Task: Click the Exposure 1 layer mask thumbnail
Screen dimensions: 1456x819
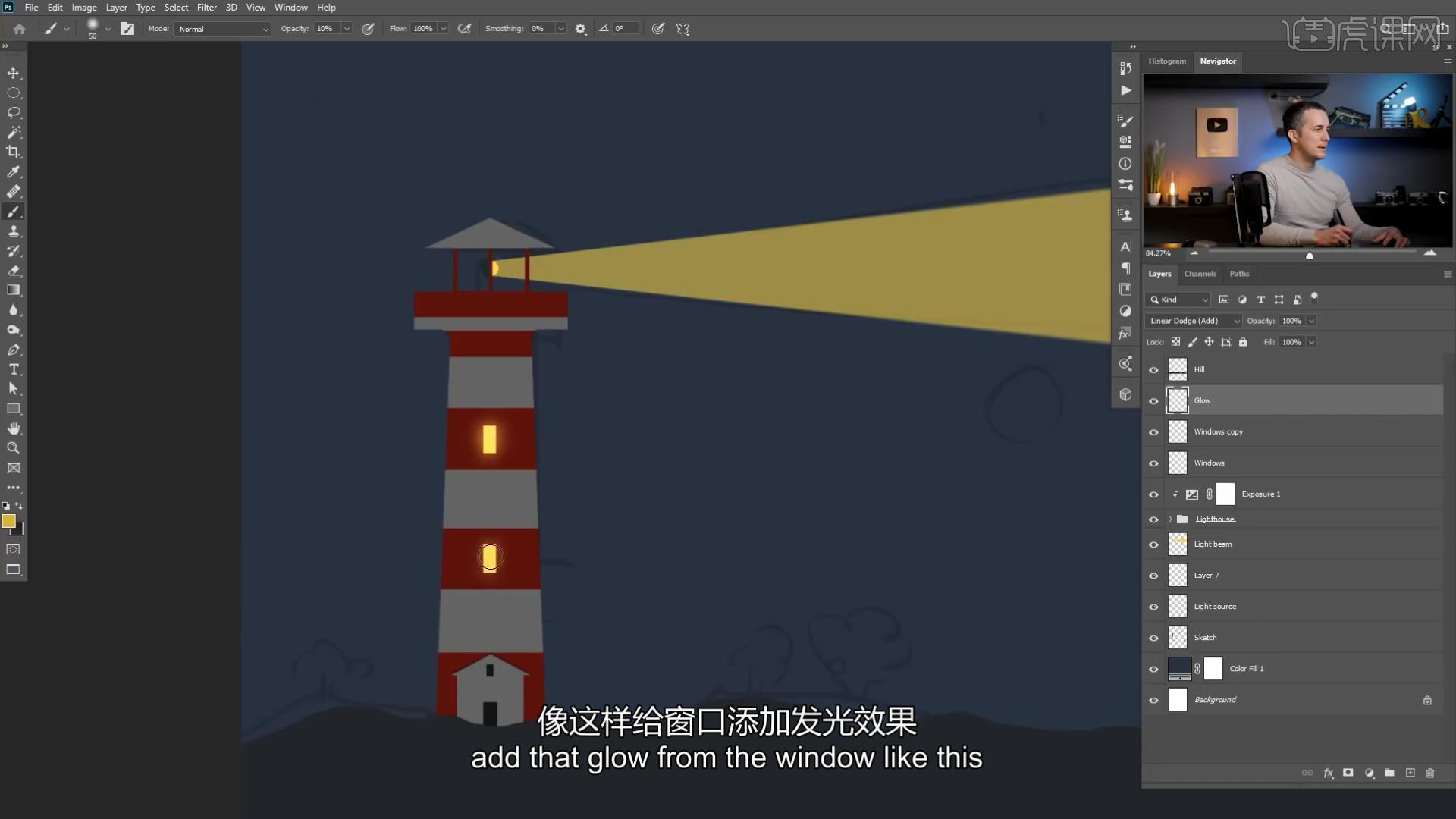Action: tap(1225, 494)
